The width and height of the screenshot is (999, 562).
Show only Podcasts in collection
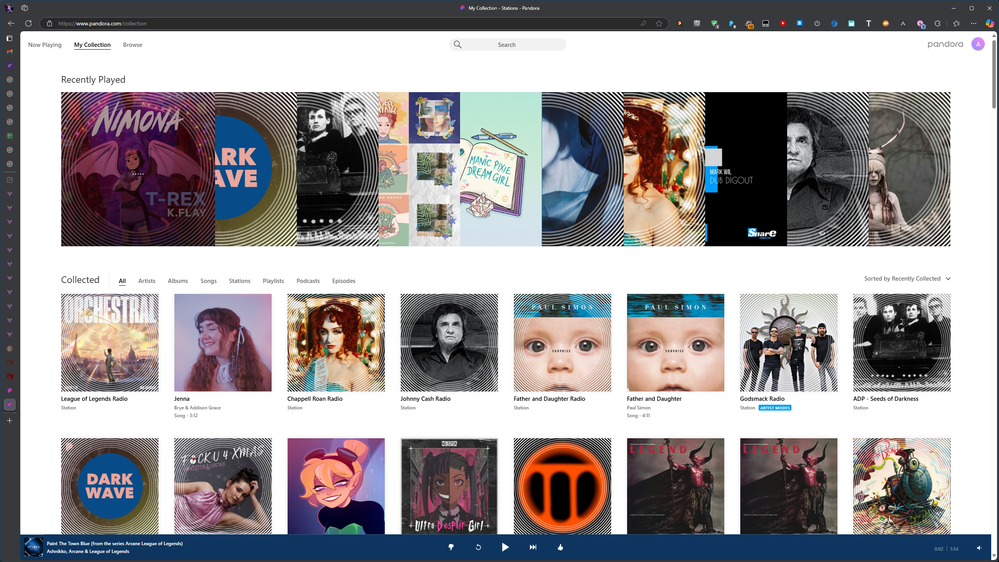point(308,281)
